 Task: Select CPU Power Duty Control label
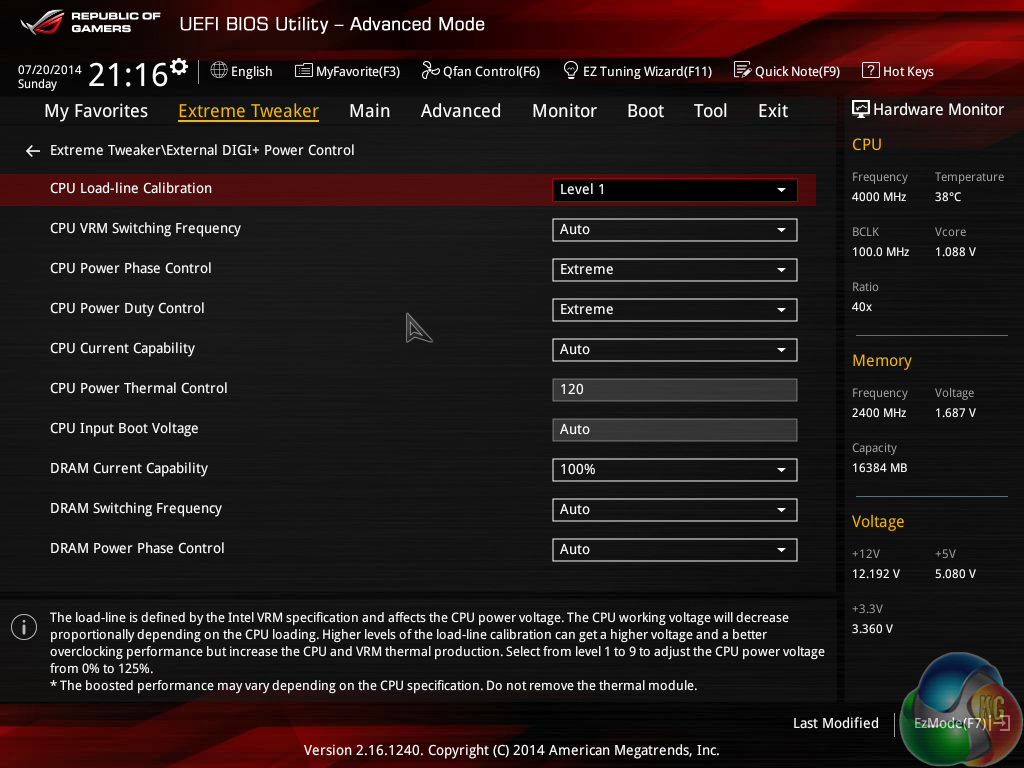coord(127,308)
